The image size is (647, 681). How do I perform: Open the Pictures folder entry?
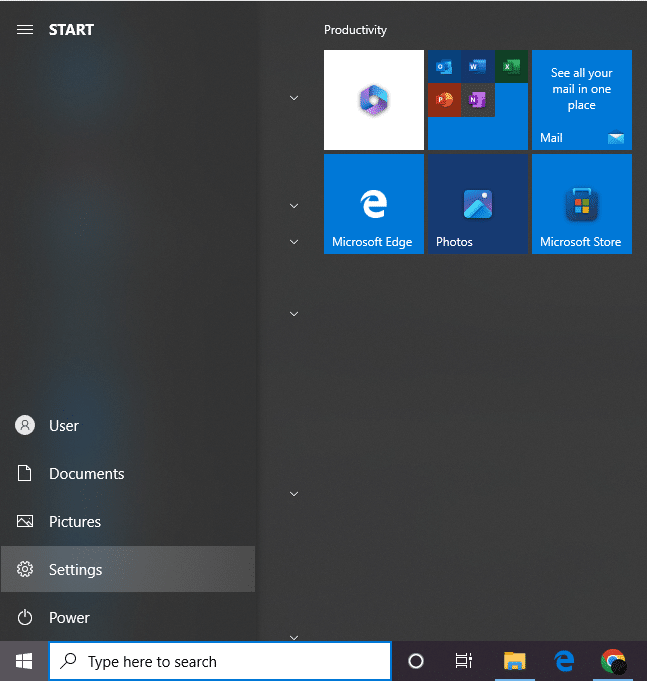point(128,521)
